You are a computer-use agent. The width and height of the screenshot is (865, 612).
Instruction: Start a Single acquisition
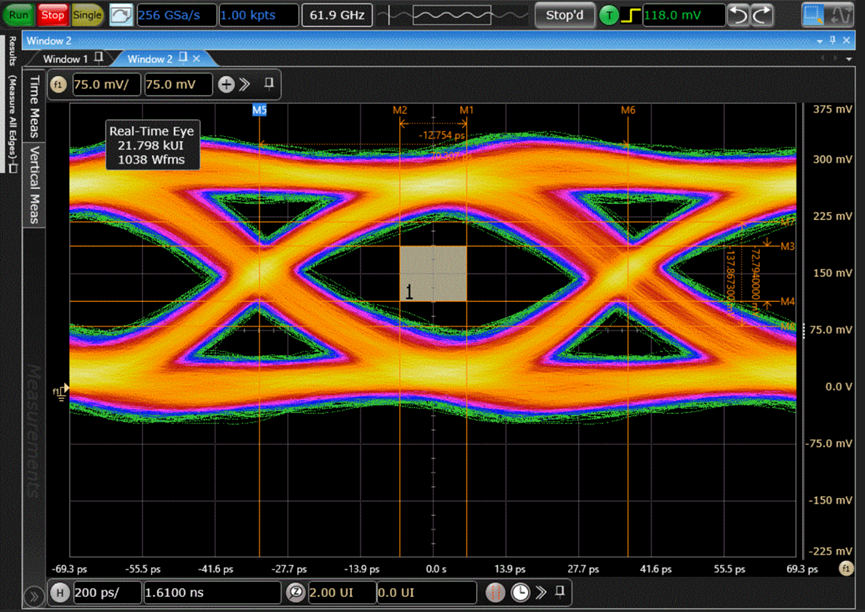coord(87,15)
